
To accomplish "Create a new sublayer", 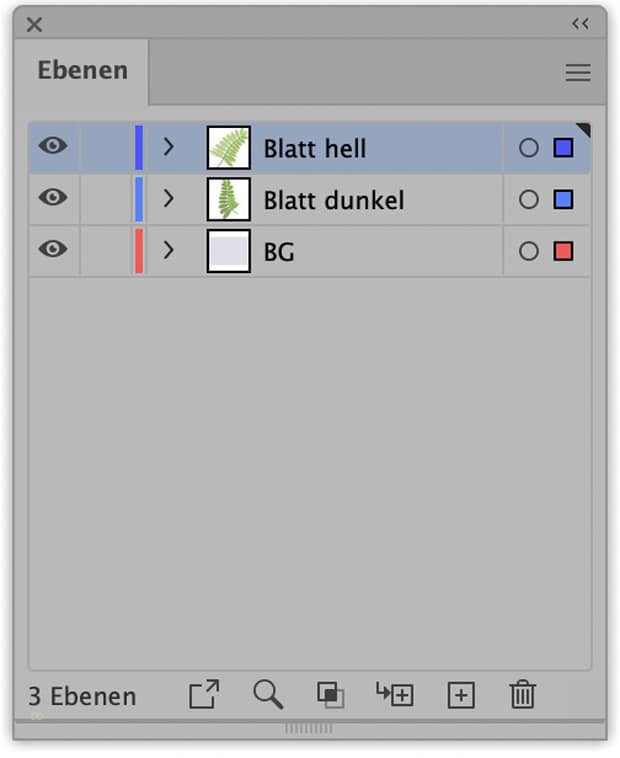I will tap(394, 694).
